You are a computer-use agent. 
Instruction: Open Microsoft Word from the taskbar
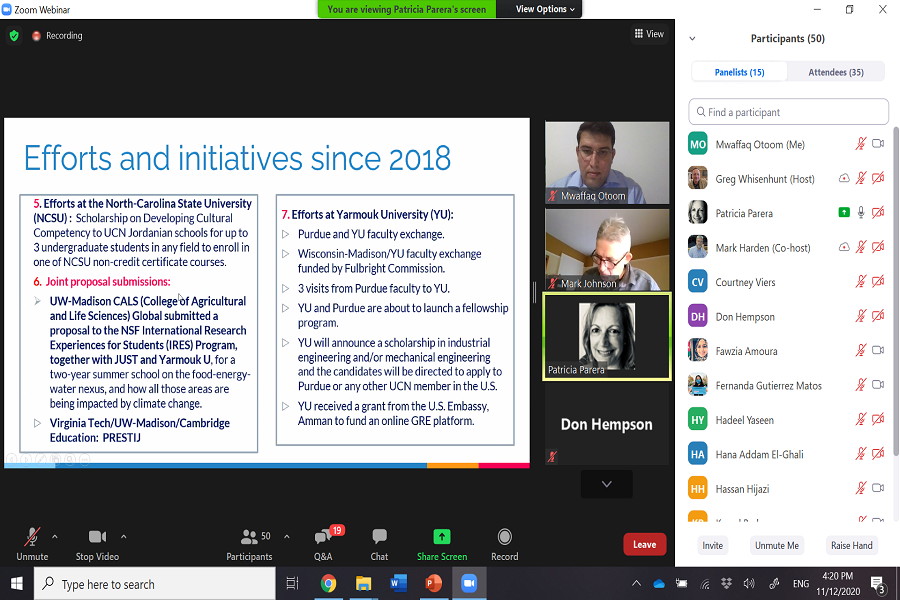pos(398,584)
